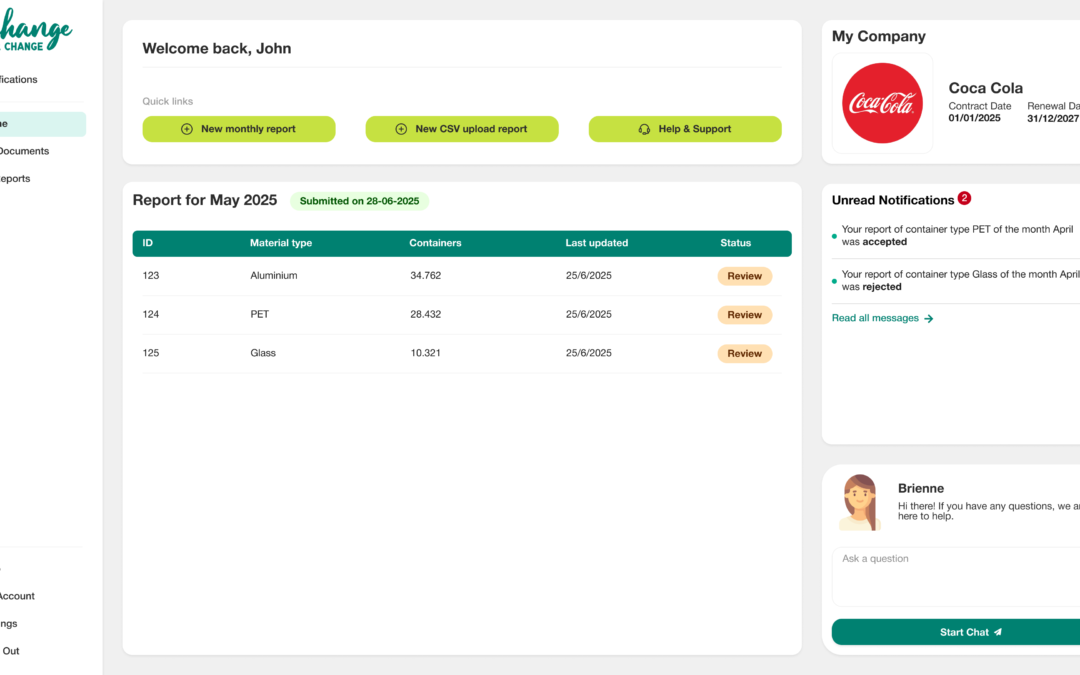Select the 'Status' column header
The image size is (1080, 675).
736,243
